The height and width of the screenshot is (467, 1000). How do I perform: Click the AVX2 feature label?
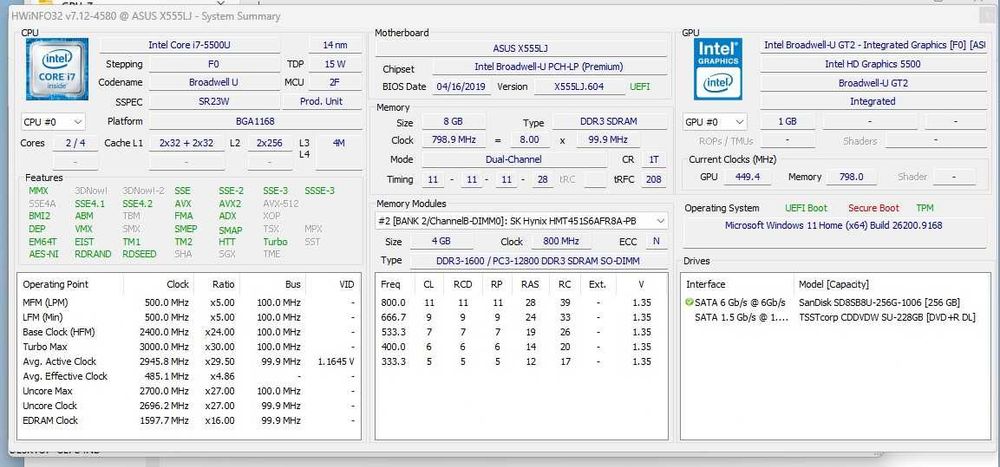tap(230, 204)
